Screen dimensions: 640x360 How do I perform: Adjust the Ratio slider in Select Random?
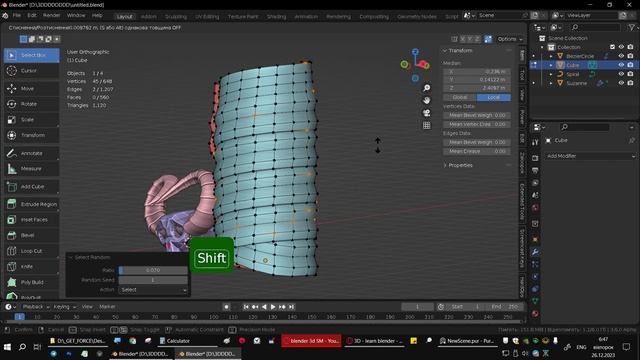153,270
